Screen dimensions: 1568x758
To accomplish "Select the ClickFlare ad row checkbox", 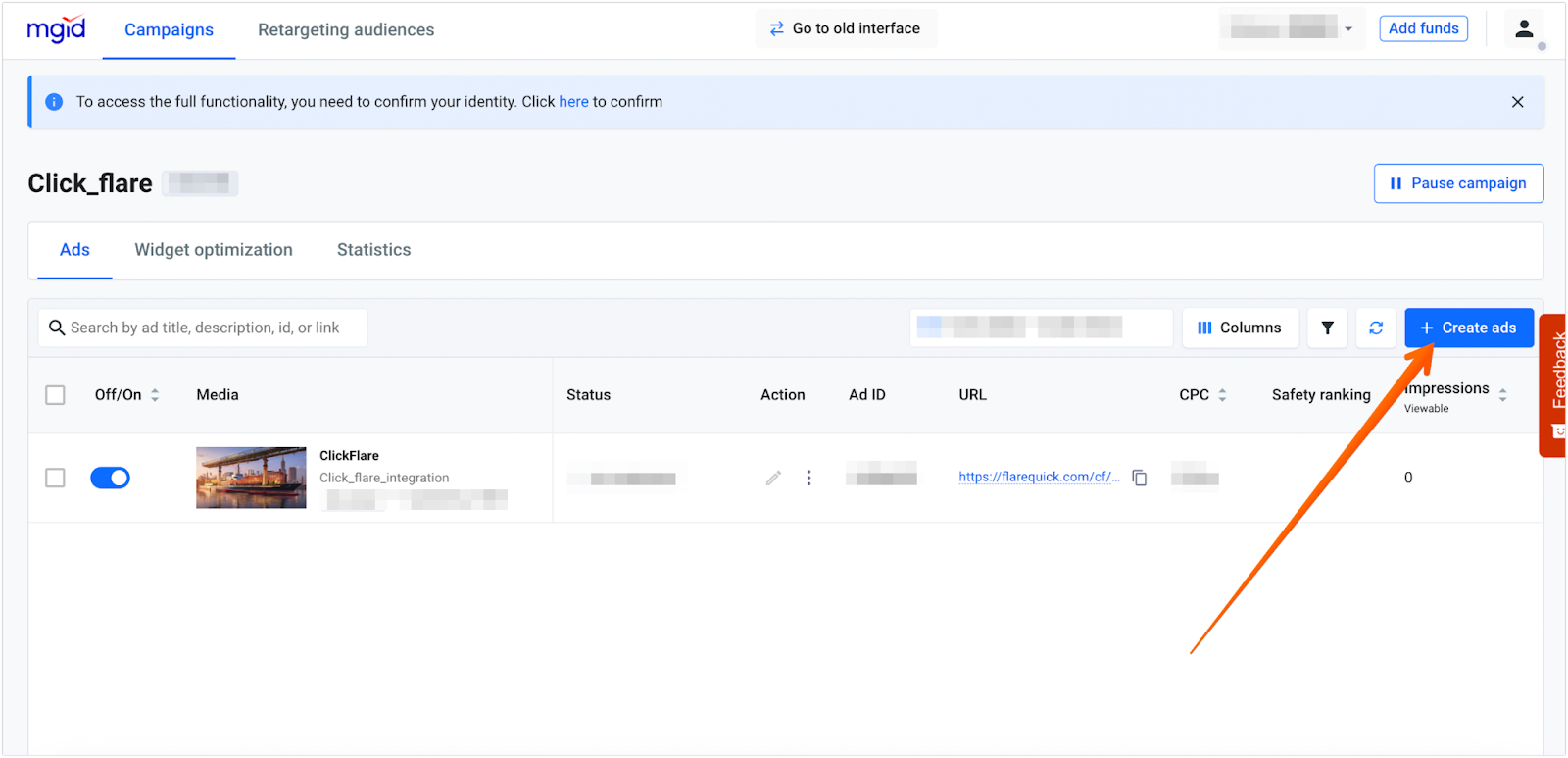I will point(56,478).
